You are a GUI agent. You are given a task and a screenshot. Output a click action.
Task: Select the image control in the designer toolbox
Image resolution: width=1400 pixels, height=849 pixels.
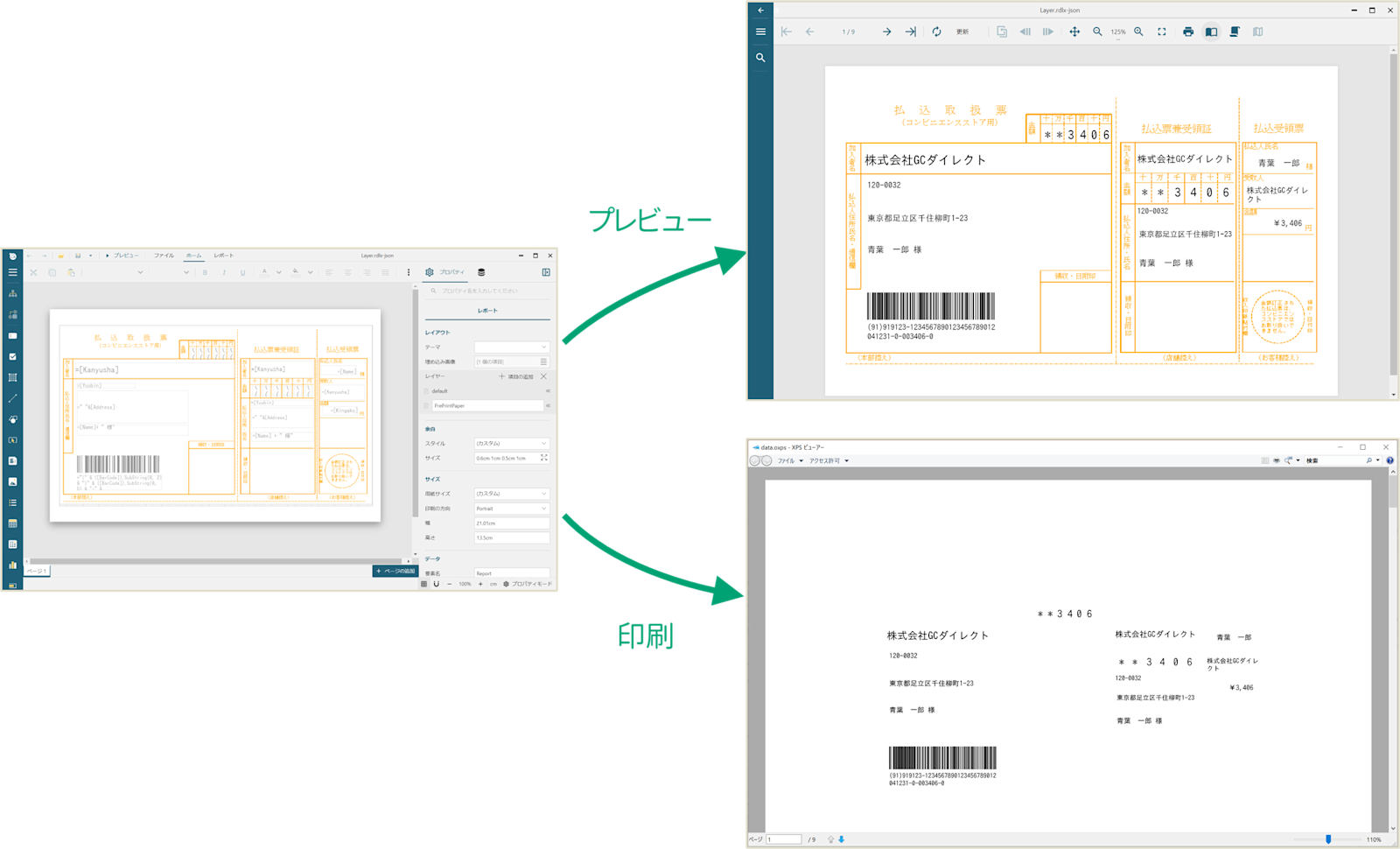point(12,481)
